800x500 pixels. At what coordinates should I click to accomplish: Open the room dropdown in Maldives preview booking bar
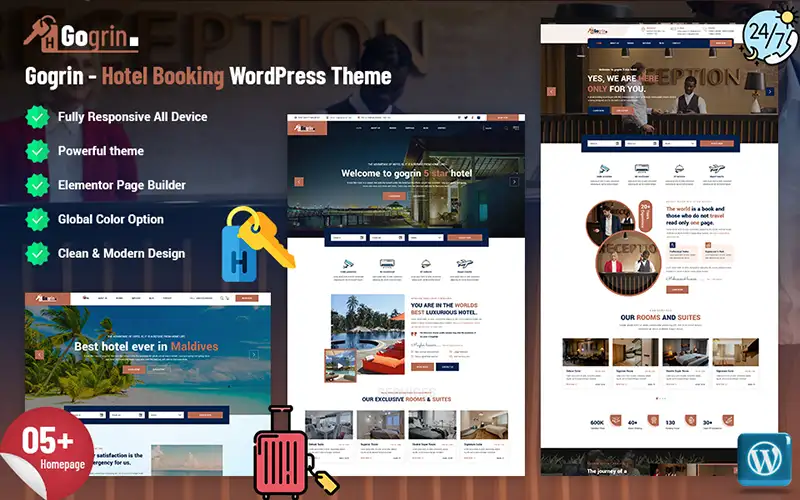166,415
